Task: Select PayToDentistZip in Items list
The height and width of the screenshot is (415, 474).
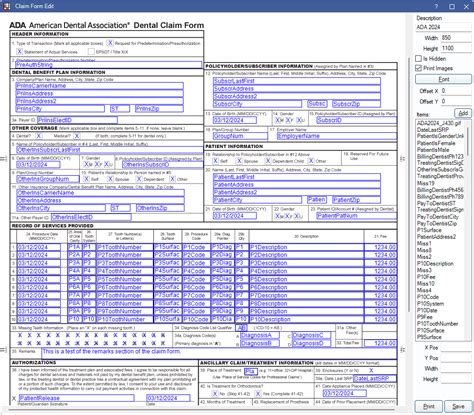Action: pyautogui.click(x=437, y=223)
